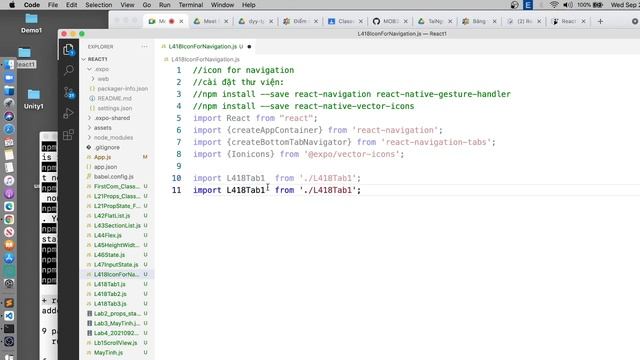
Task: Open Explorer more actions ellipsis
Action: [144, 47]
